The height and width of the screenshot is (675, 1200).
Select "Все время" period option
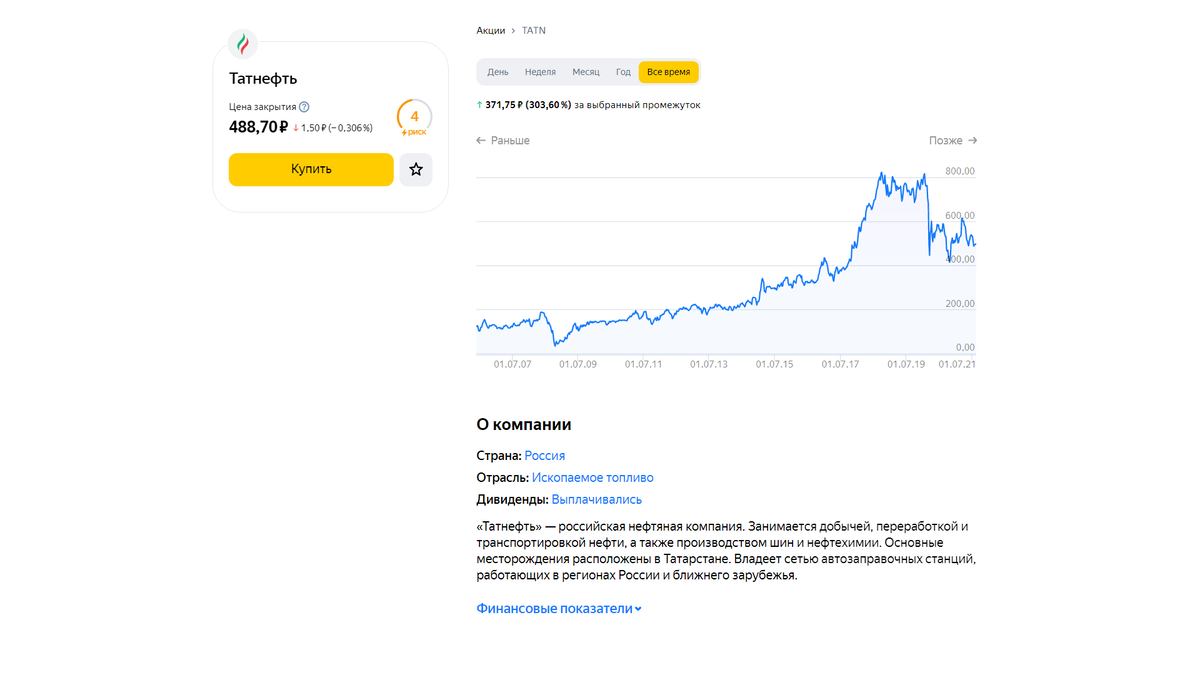pyautogui.click(x=668, y=73)
